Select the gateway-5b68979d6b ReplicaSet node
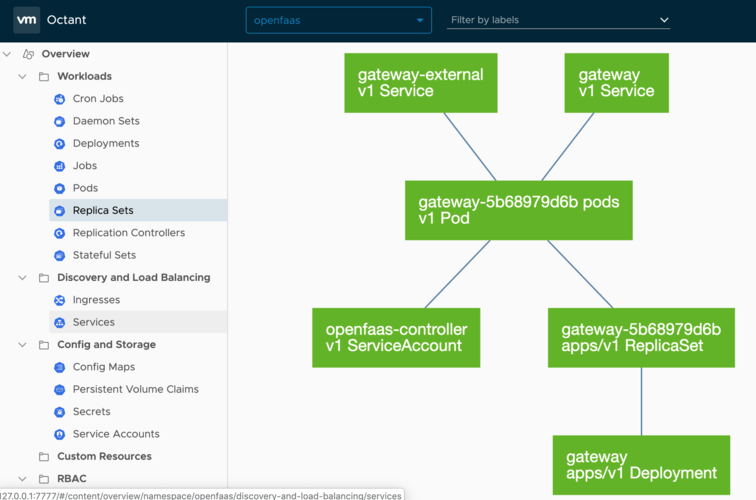The width and height of the screenshot is (756, 500). click(x=641, y=338)
